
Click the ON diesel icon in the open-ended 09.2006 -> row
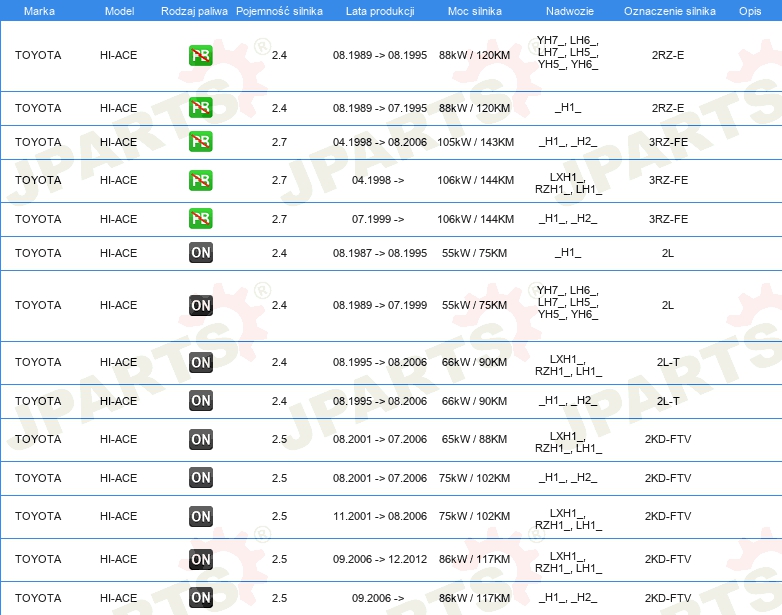[200, 598]
